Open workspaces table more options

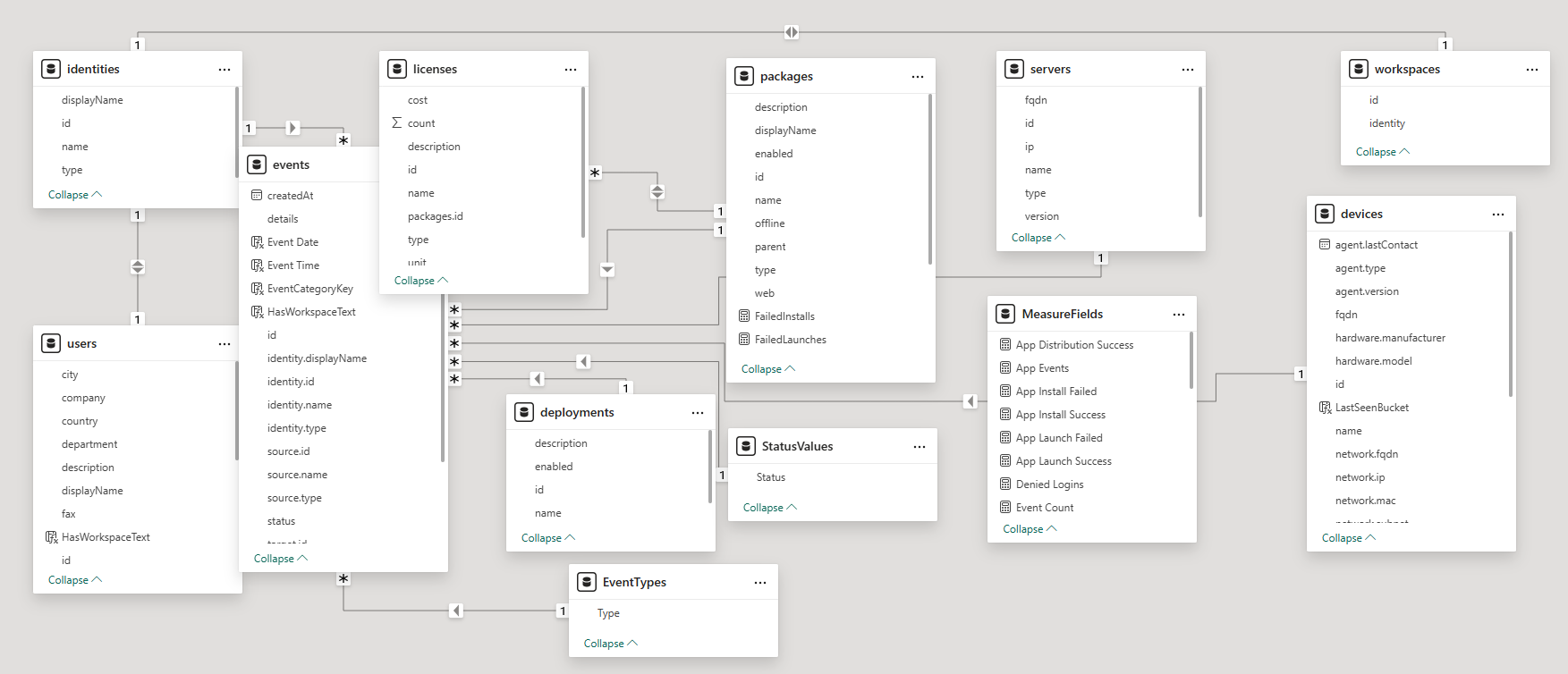(1531, 70)
